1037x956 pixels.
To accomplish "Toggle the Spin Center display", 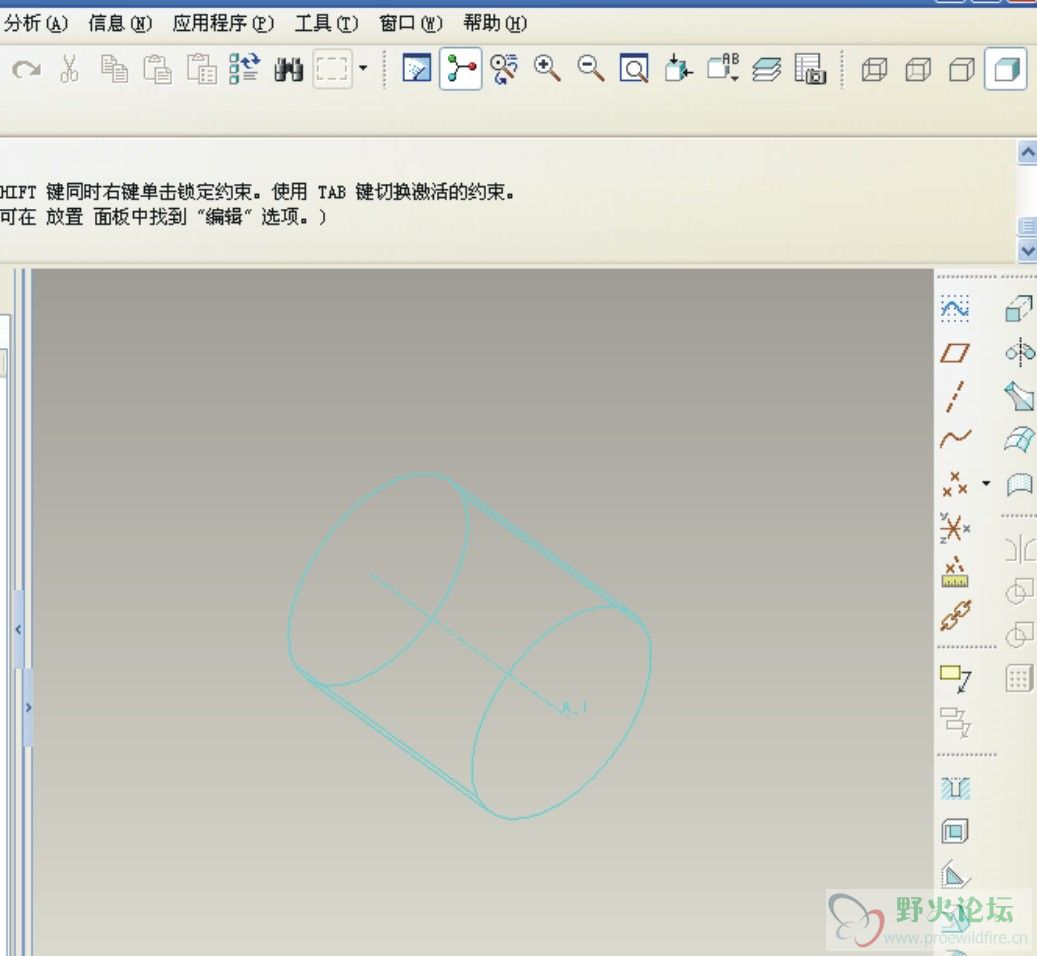I will tap(460, 69).
